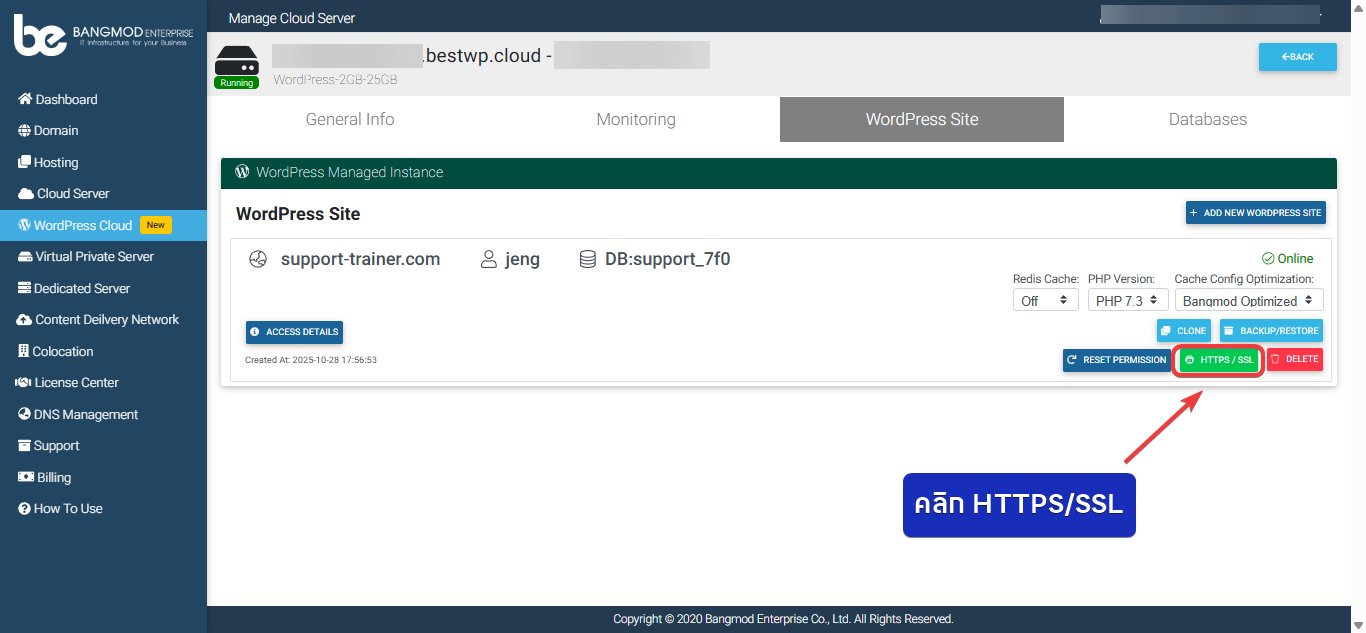Click the red Delete button
Image resolution: width=1366 pixels, height=633 pixels.
(1294, 359)
